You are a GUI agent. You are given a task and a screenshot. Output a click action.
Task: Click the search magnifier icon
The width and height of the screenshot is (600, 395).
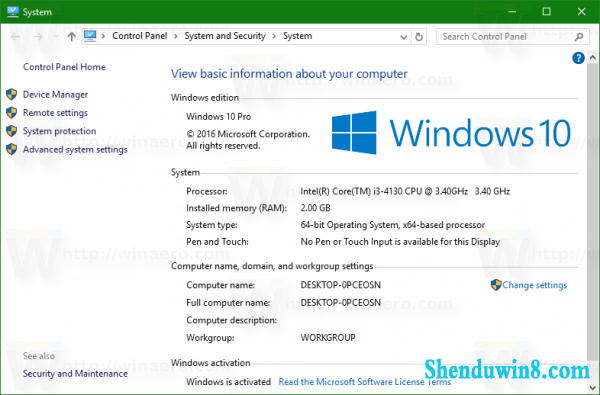click(x=579, y=37)
